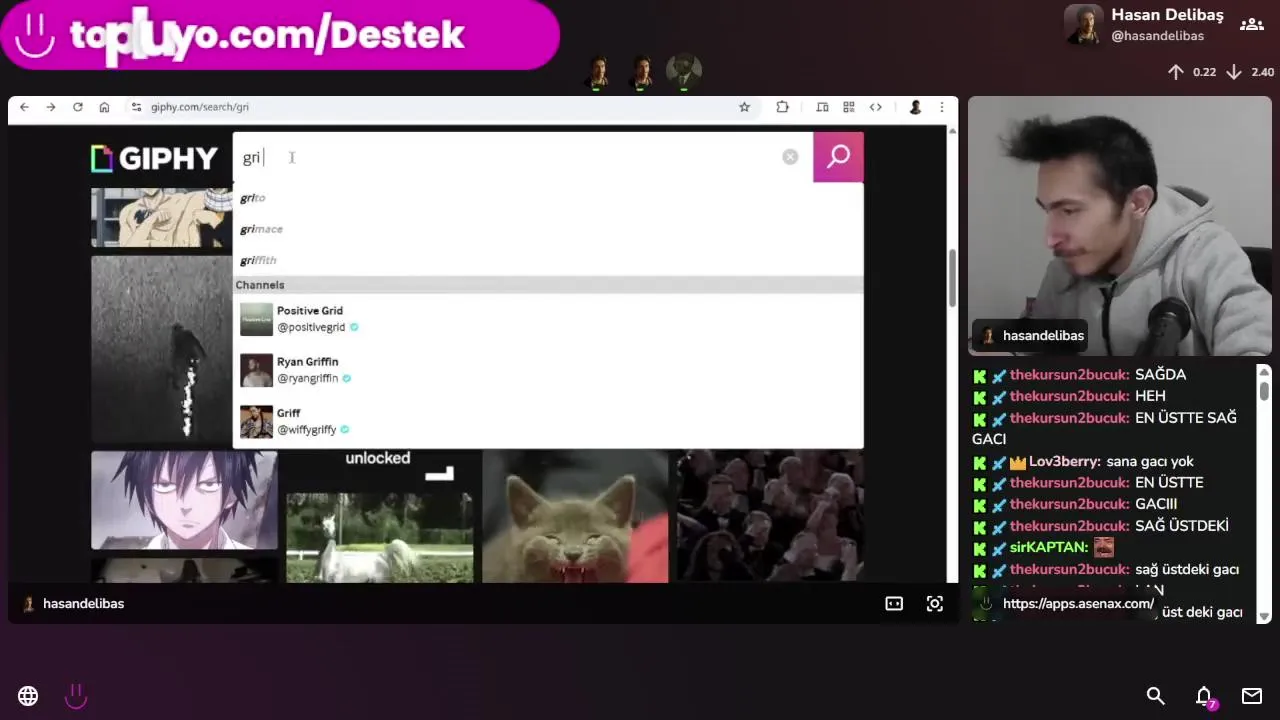Click the second participant avatar at top
The image size is (1280, 720).
point(642,73)
